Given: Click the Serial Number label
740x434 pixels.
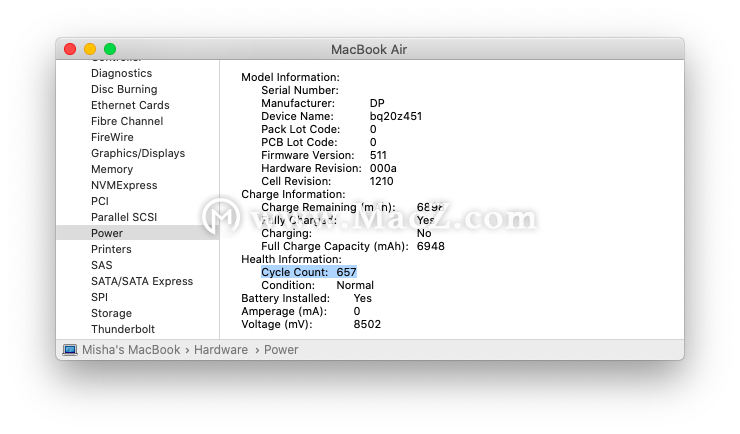Looking at the screenshot, I should (x=300, y=90).
